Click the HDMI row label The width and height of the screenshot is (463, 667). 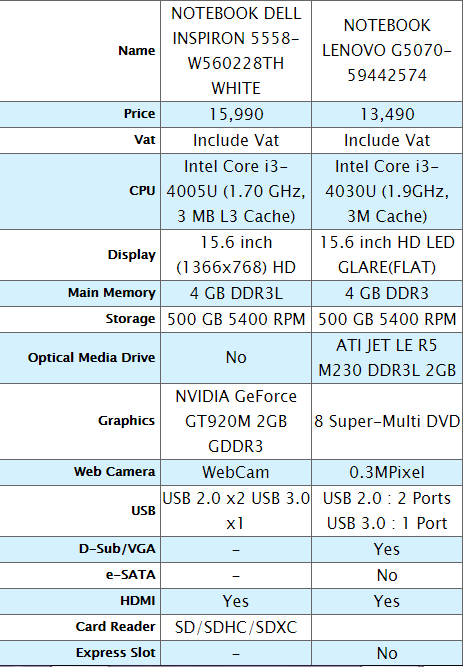point(138,601)
